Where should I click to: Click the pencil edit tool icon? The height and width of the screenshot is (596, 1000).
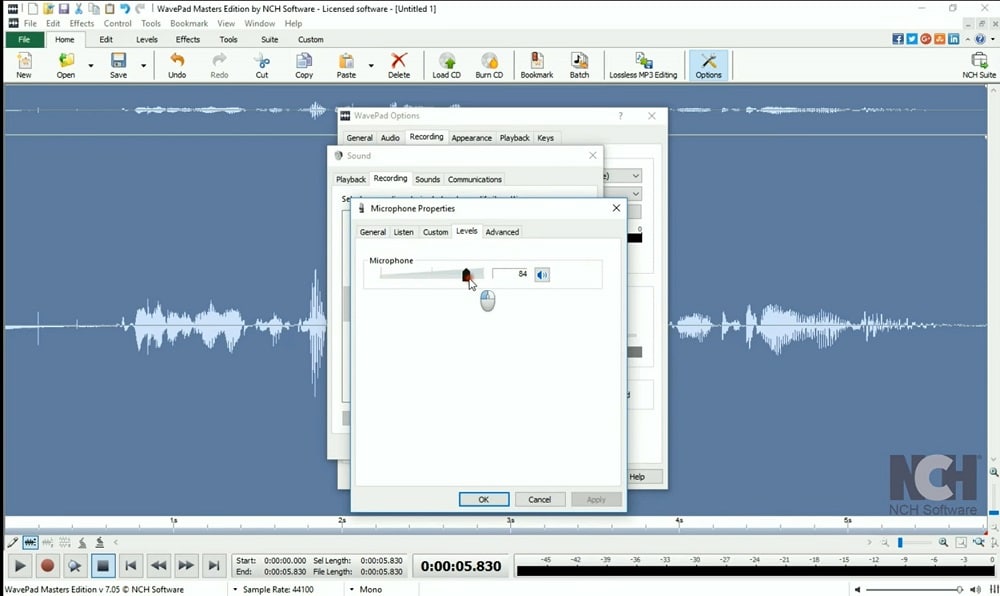tap(12, 542)
